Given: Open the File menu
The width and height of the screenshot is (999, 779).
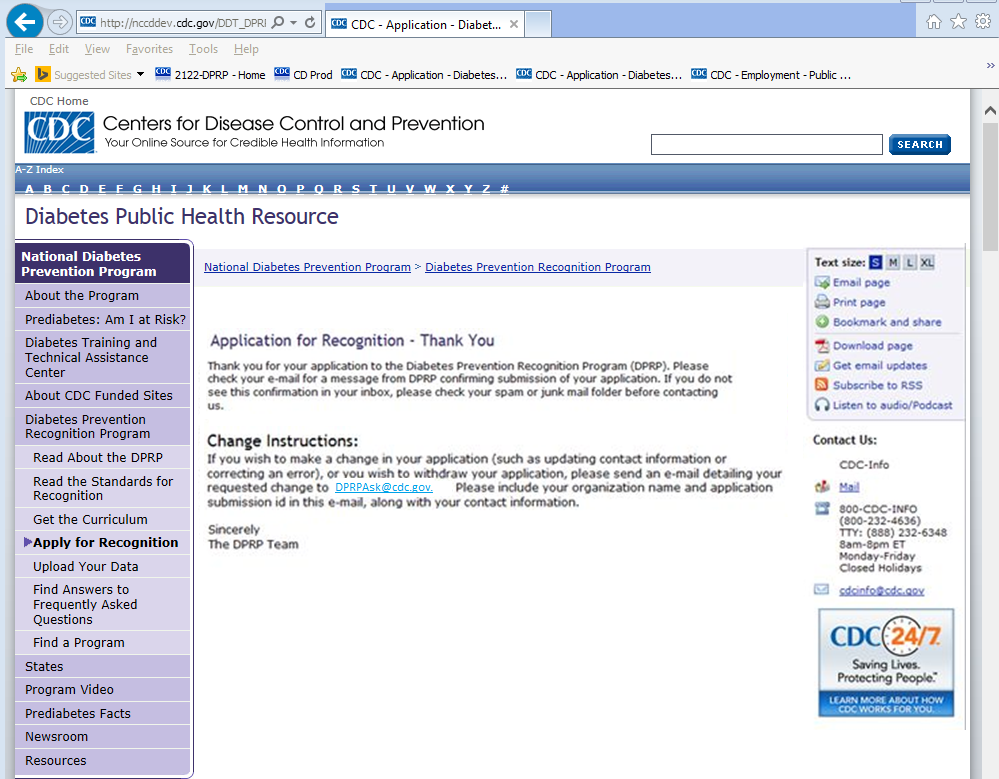Looking at the screenshot, I should pos(24,49).
